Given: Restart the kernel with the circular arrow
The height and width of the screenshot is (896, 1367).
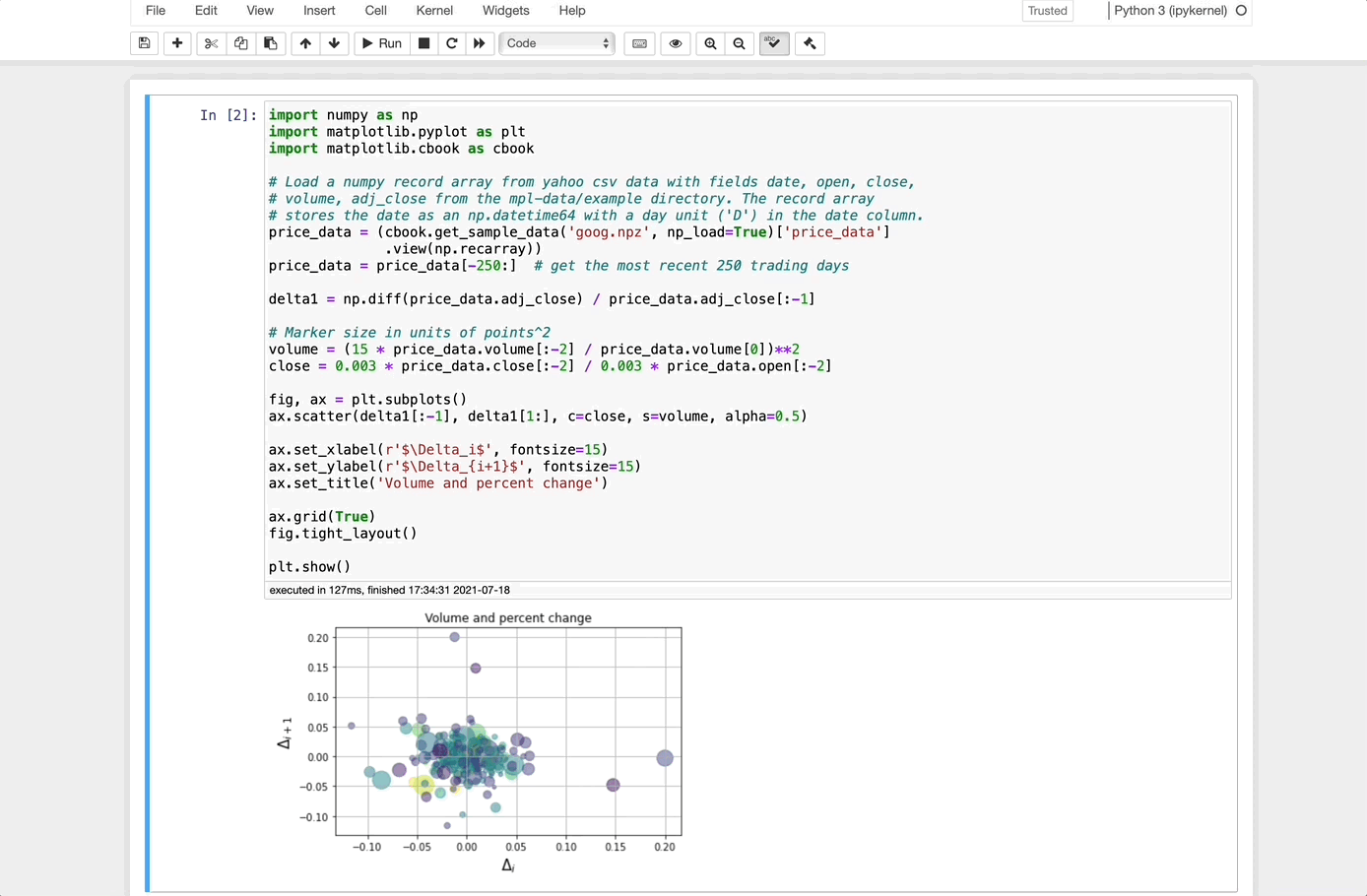Looking at the screenshot, I should 452,43.
